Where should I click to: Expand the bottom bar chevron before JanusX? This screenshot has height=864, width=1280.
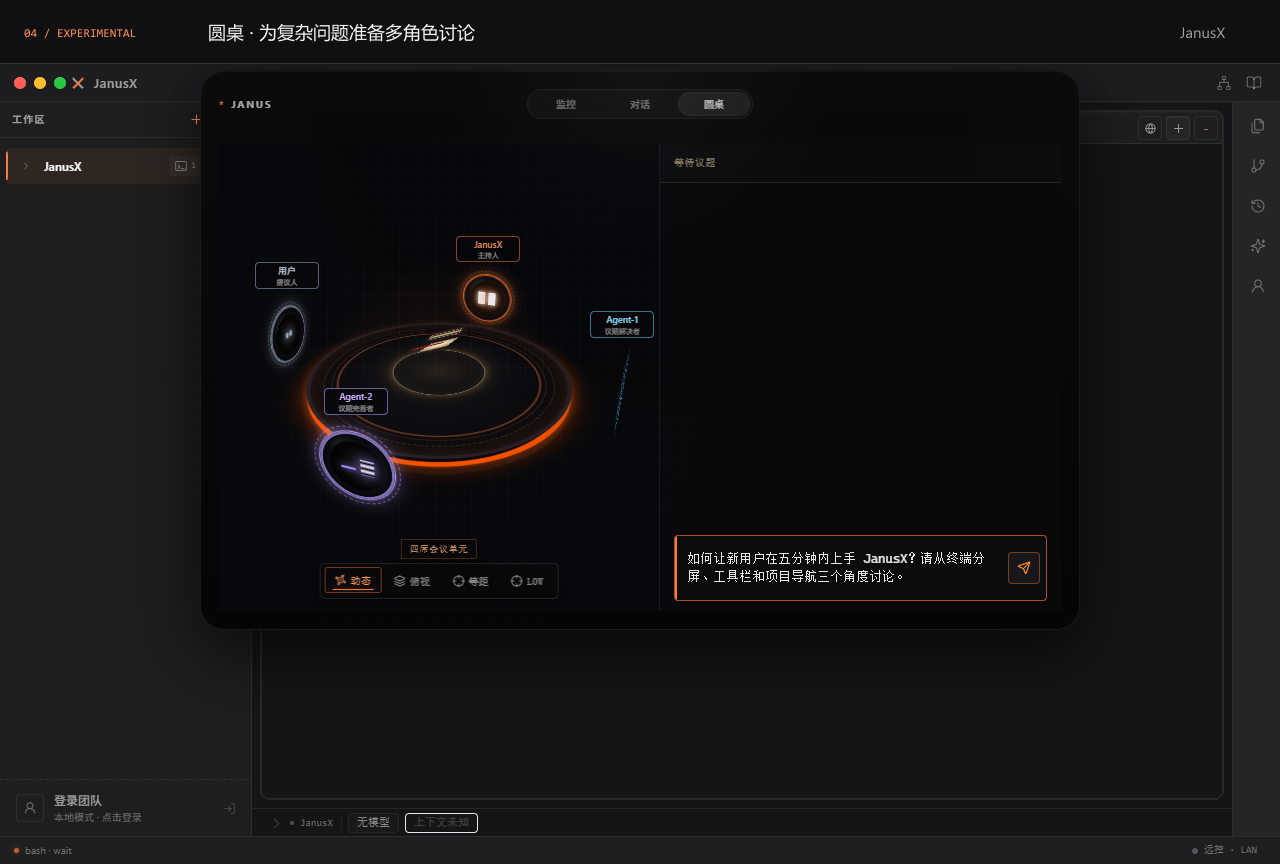276,823
